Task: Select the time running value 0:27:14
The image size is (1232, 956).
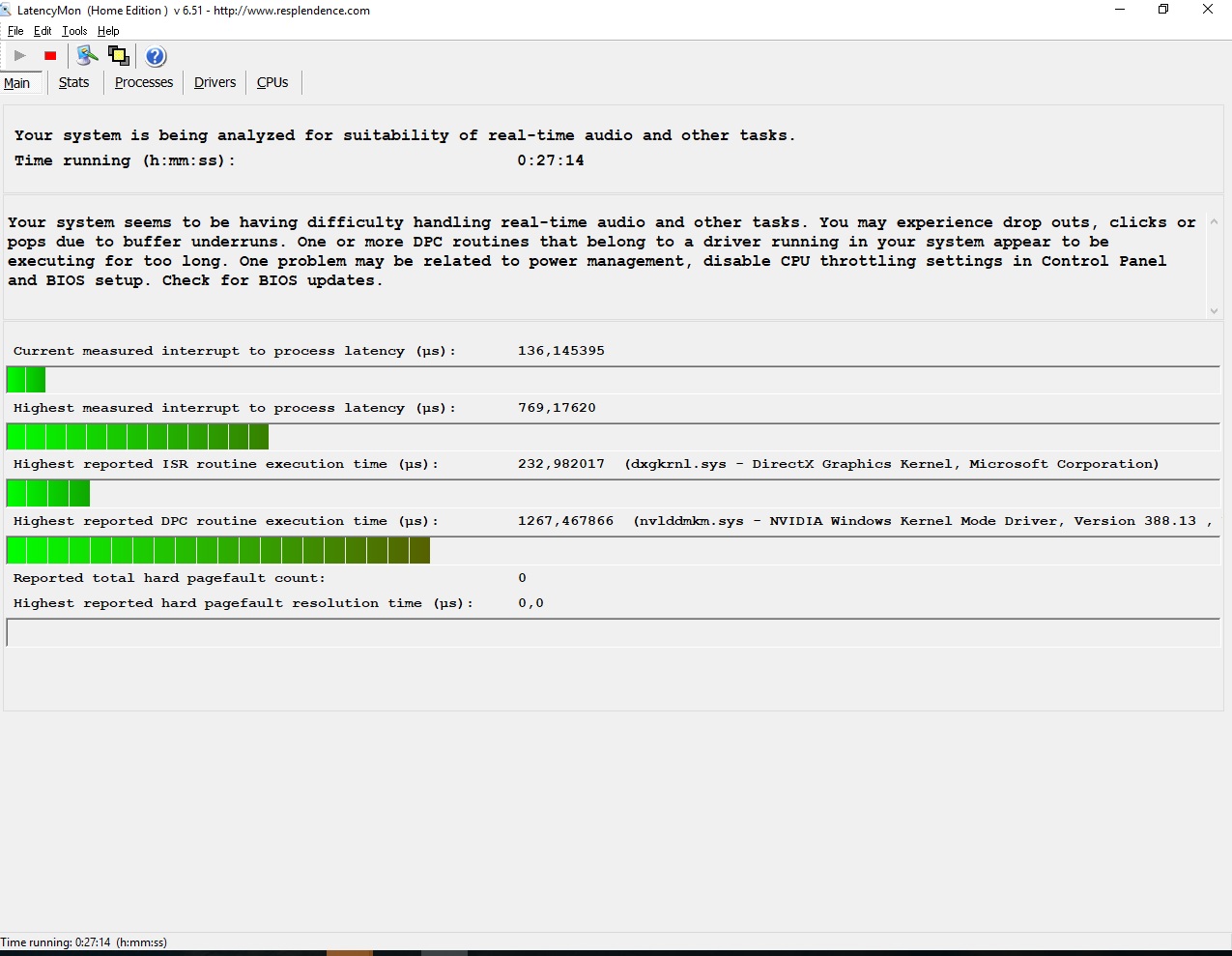Action: pos(551,160)
